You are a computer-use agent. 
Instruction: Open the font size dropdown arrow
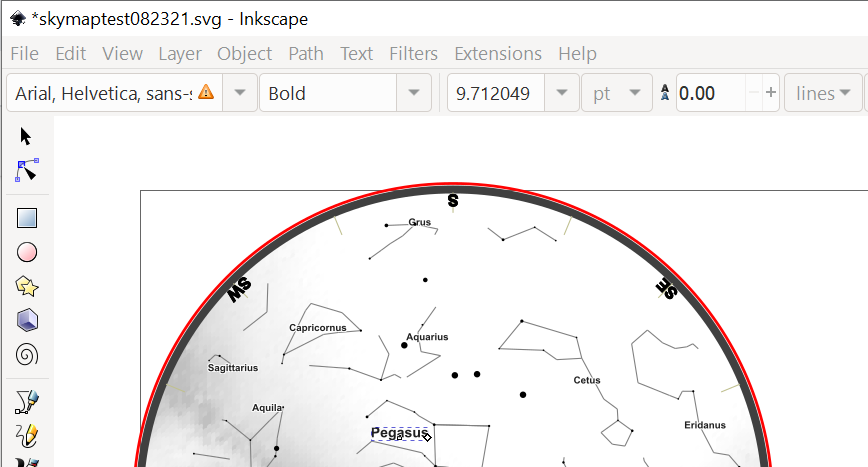[x=562, y=93]
